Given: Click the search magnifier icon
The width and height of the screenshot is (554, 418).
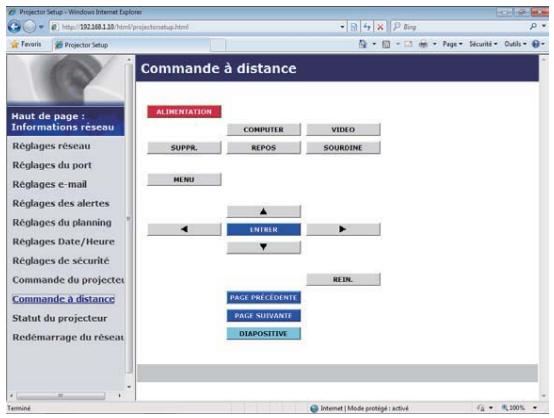Looking at the screenshot, I should point(533,26).
